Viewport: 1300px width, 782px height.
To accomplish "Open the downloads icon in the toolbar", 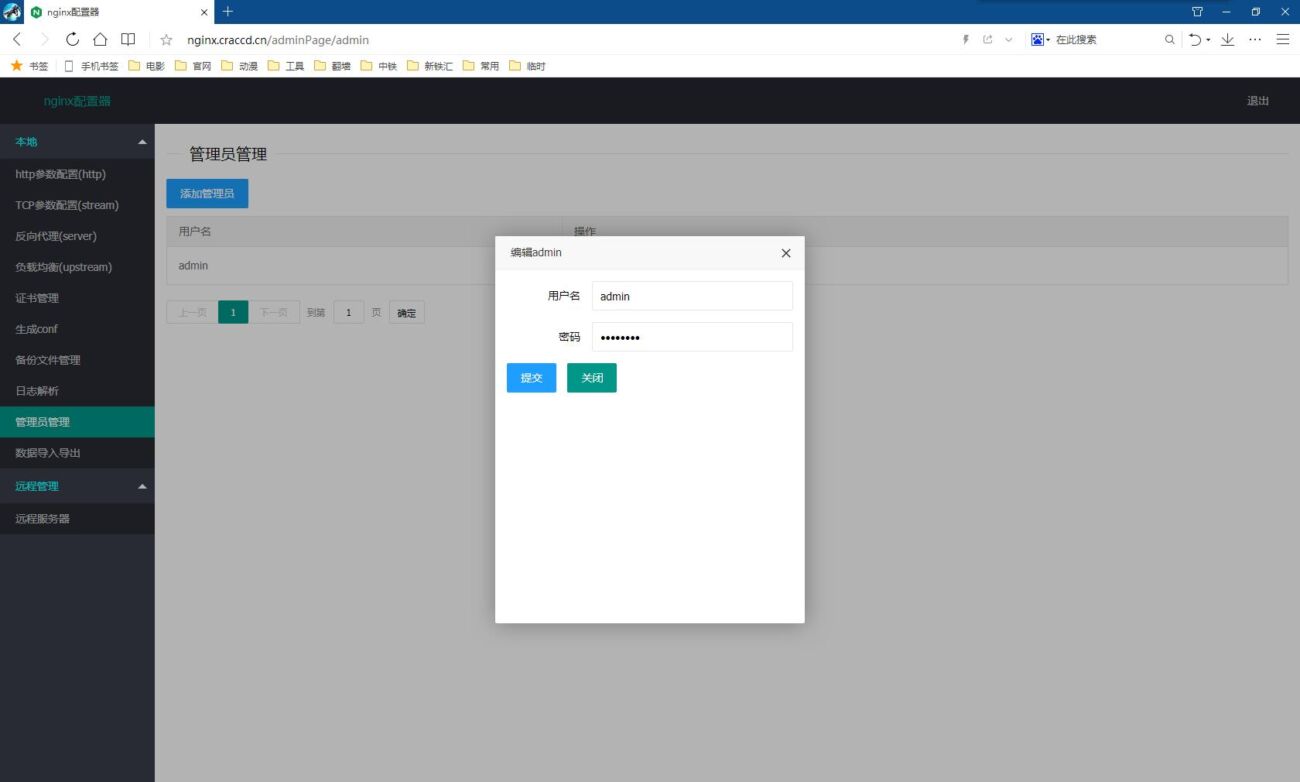I will click(x=1226, y=39).
